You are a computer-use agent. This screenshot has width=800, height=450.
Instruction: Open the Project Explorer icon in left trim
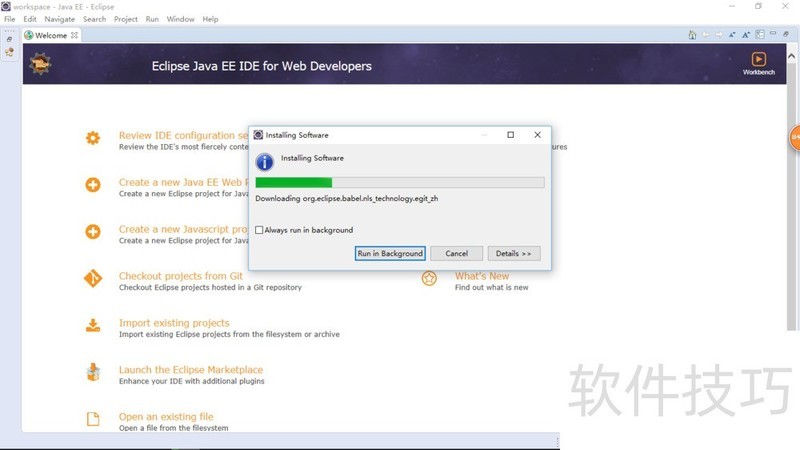(9, 52)
